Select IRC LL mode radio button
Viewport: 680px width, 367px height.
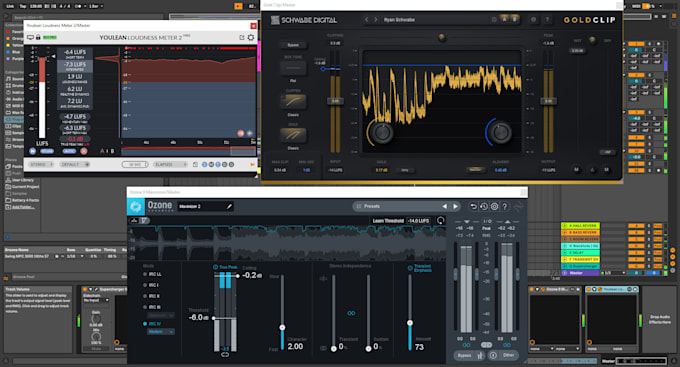[145, 274]
